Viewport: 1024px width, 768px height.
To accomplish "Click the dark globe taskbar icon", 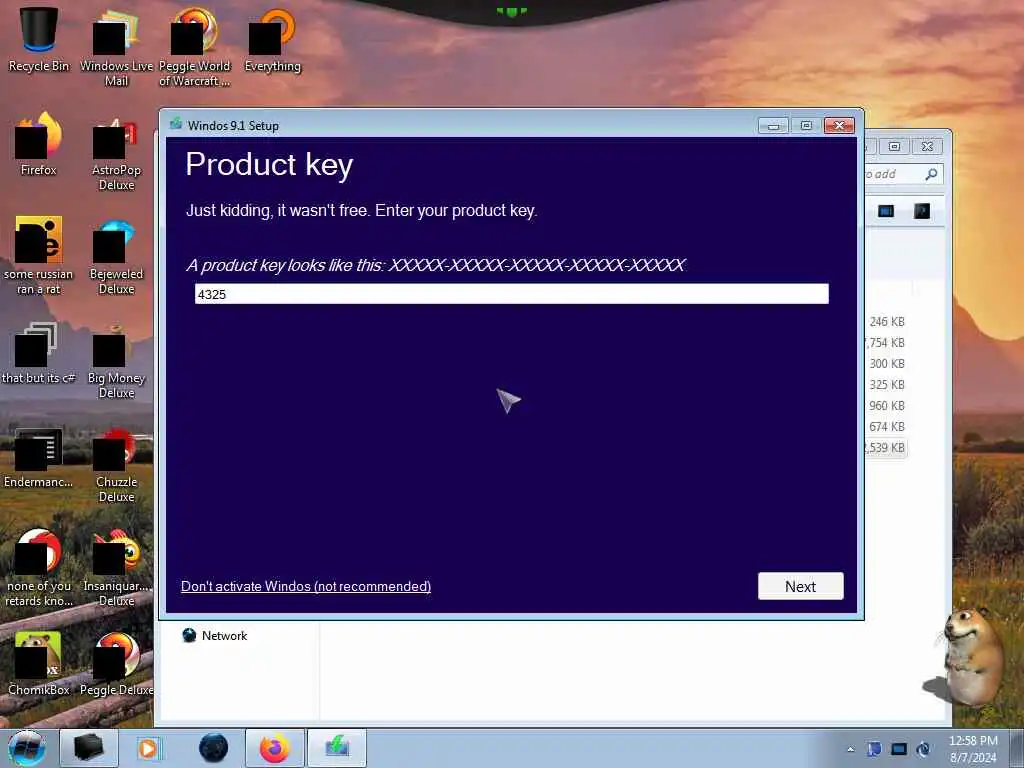I will tap(214, 748).
